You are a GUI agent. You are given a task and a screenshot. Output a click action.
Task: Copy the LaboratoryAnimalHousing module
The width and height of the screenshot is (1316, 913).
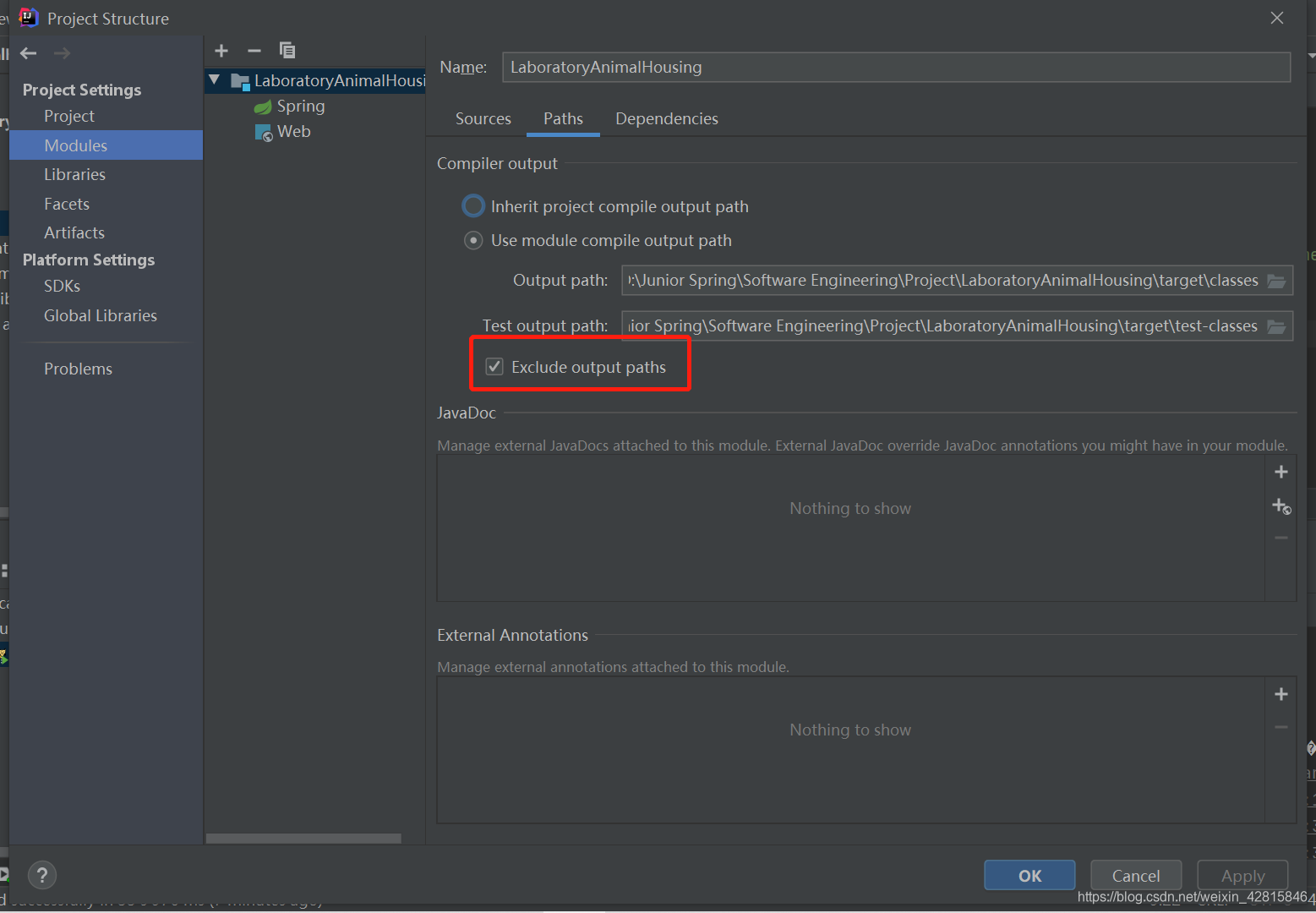(287, 51)
